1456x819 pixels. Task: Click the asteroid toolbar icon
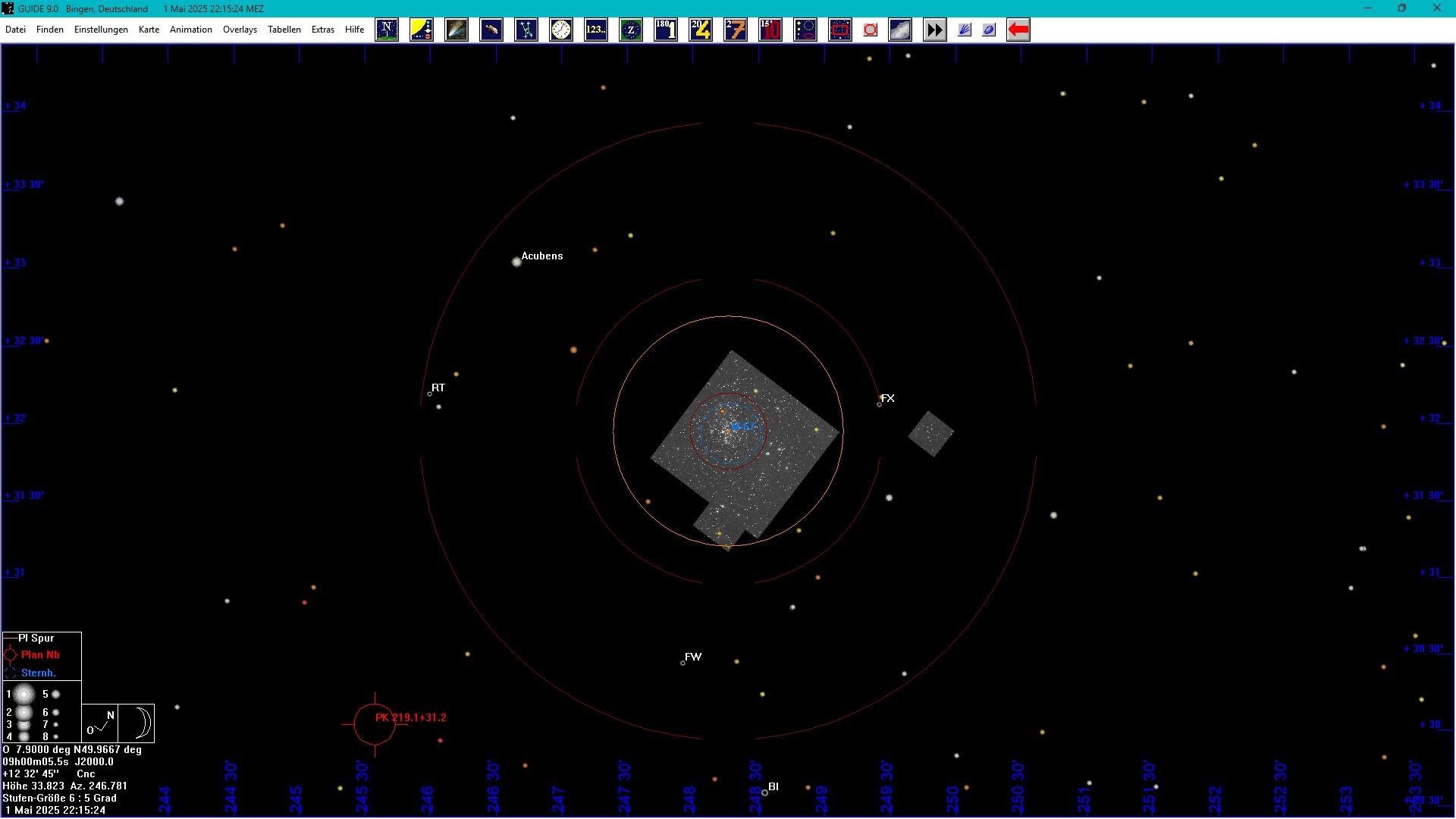(x=491, y=30)
